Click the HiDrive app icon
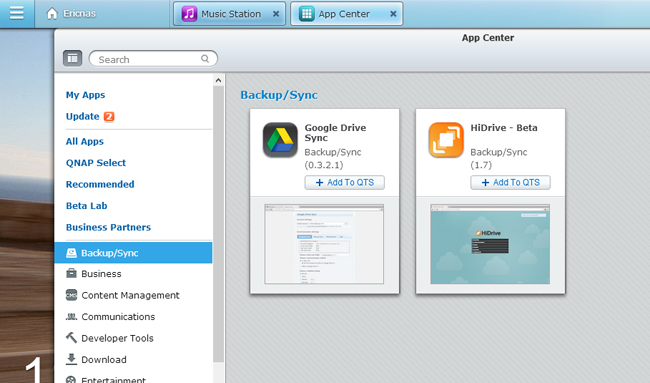This screenshot has width=650, height=383. tap(446, 140)
